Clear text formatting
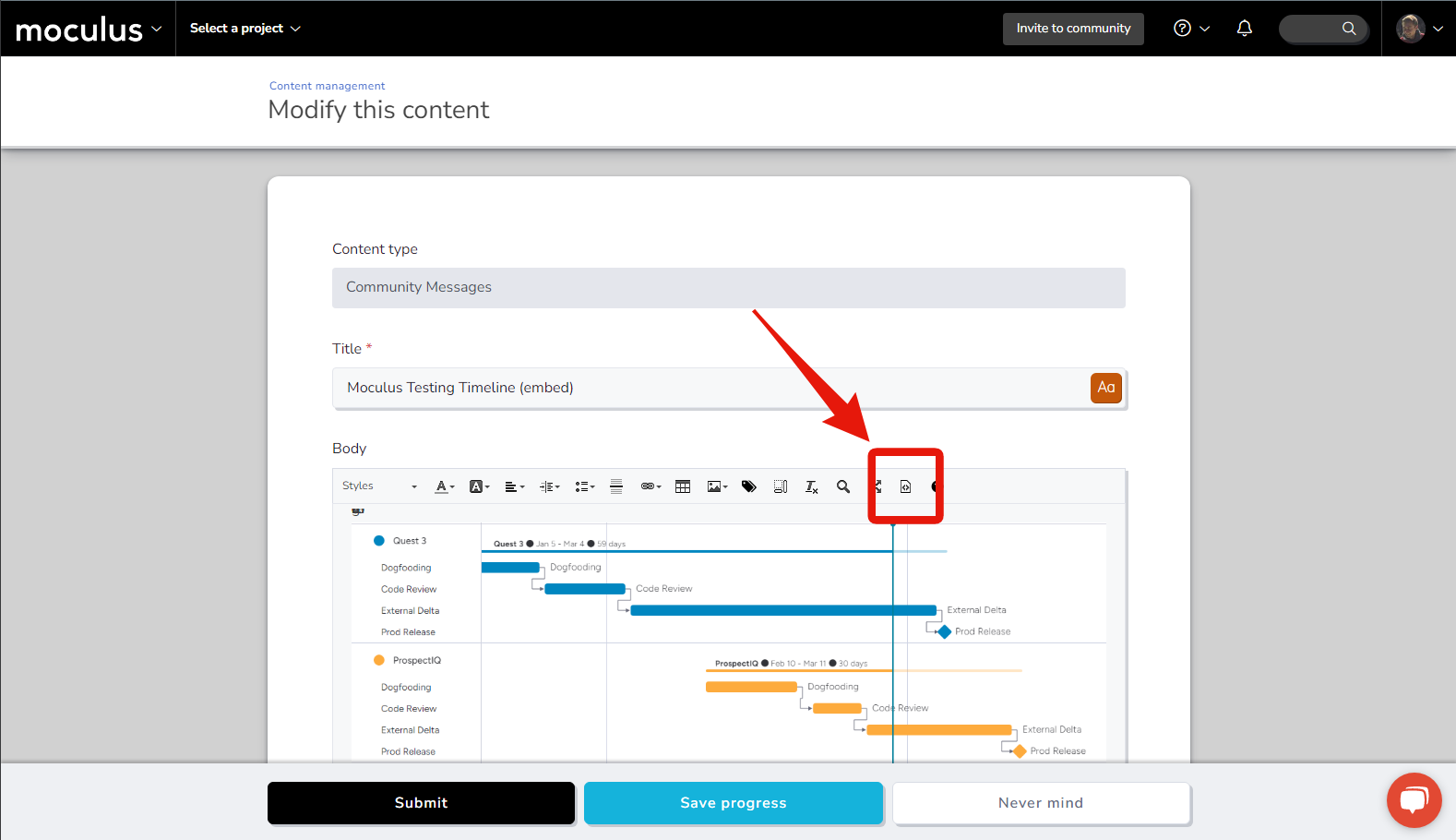 coord(812,486)
